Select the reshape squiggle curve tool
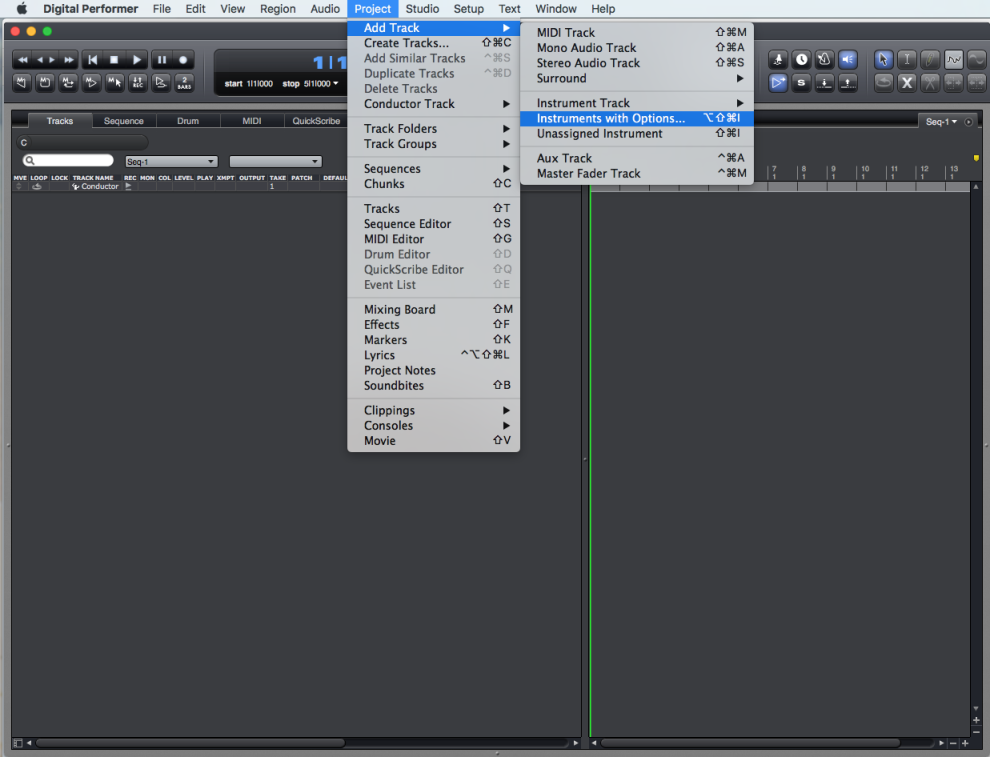 coord(953,60)
